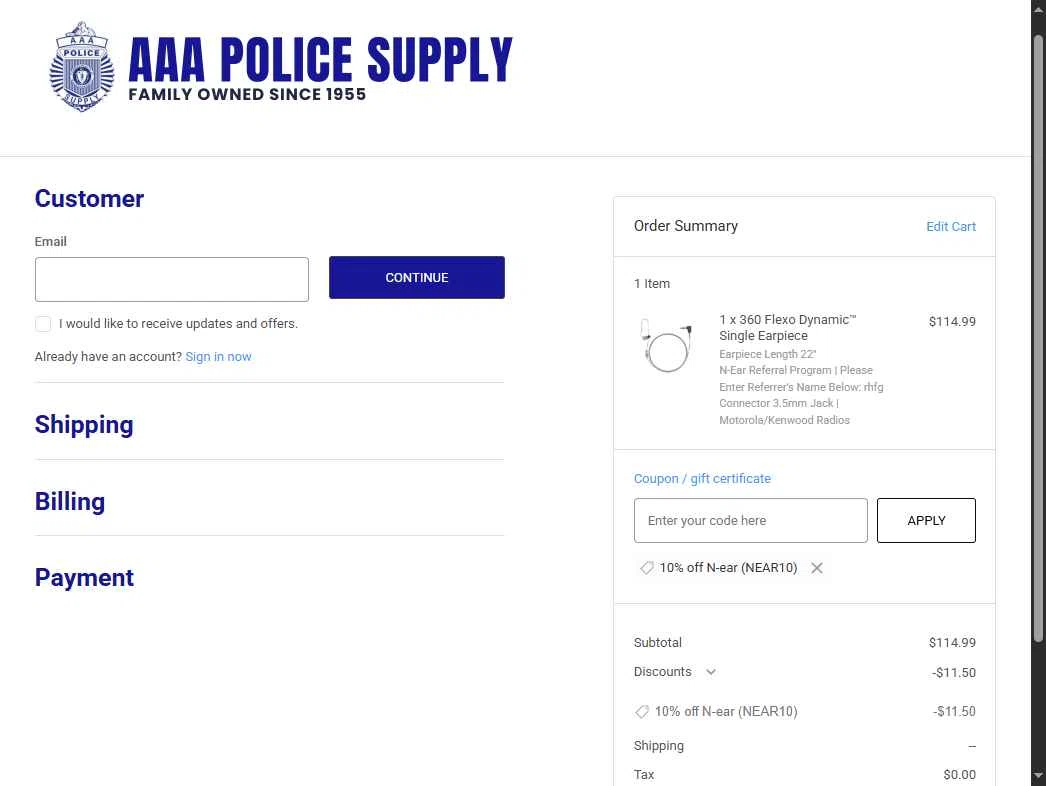Image resolution: width=1046 pixels, height=786 pixels.
Task: Click the page vertical scrollbar thumb
Action: click(1038, 337)
